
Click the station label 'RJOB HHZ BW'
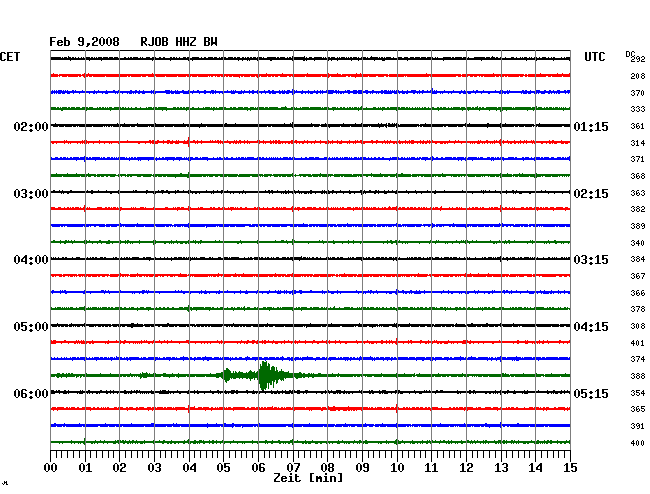click(x=179, y=42)
